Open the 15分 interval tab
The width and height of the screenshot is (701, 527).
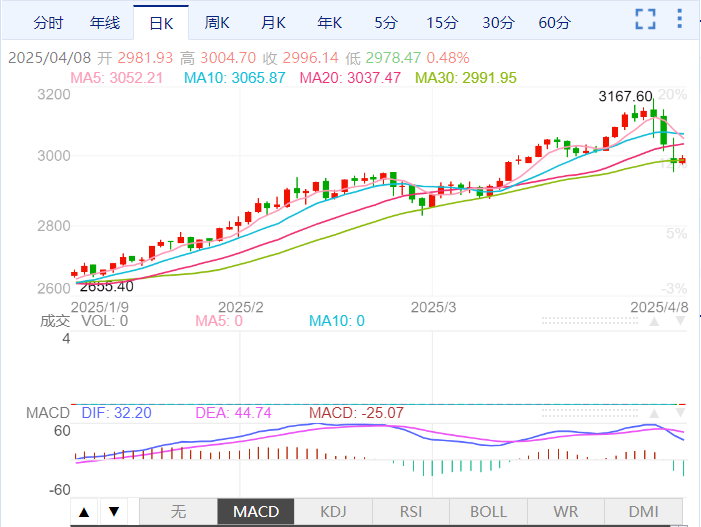pos(442,22)
